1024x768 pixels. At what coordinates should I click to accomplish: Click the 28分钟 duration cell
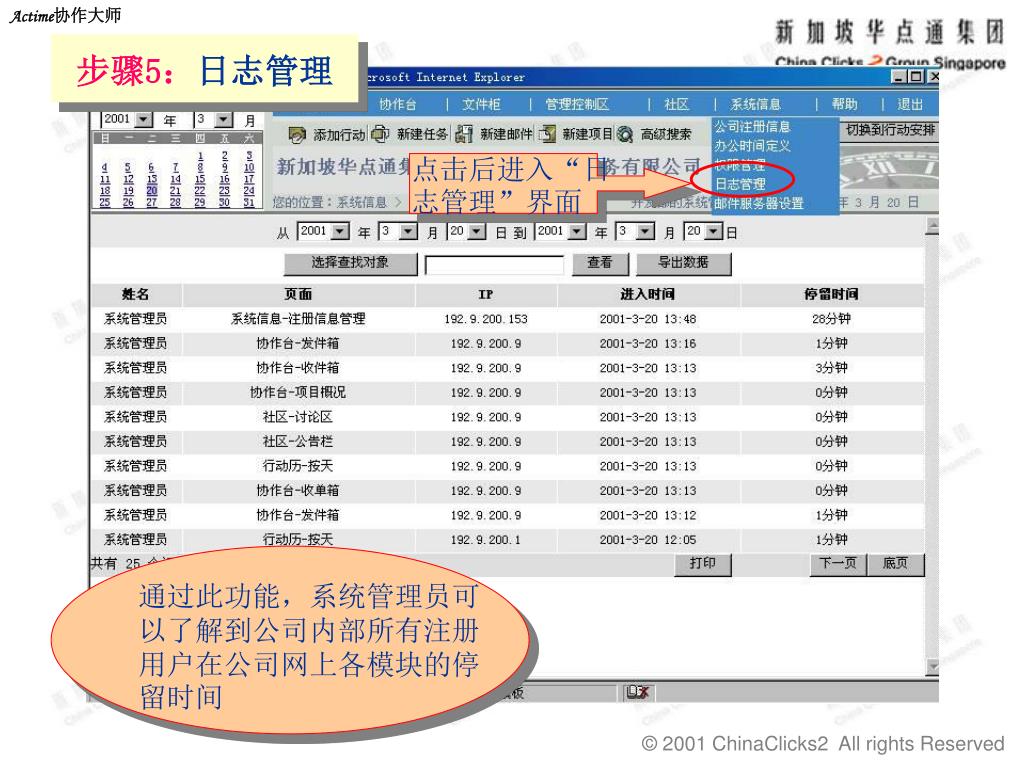pyautogui.click(x=831, y=319)
